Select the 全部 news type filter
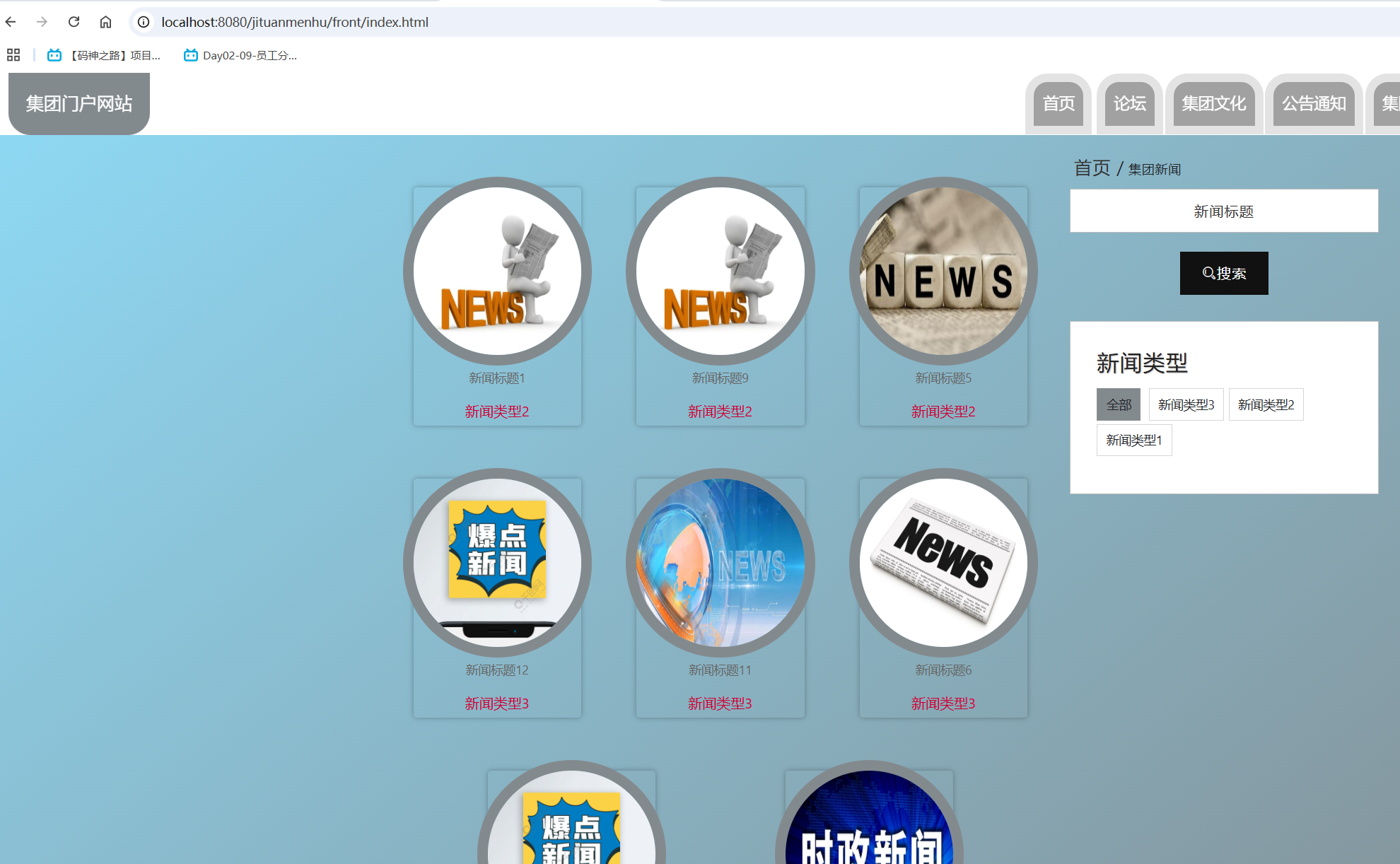The height and width of the screenshot is (864, 1400). (1119, 404)
